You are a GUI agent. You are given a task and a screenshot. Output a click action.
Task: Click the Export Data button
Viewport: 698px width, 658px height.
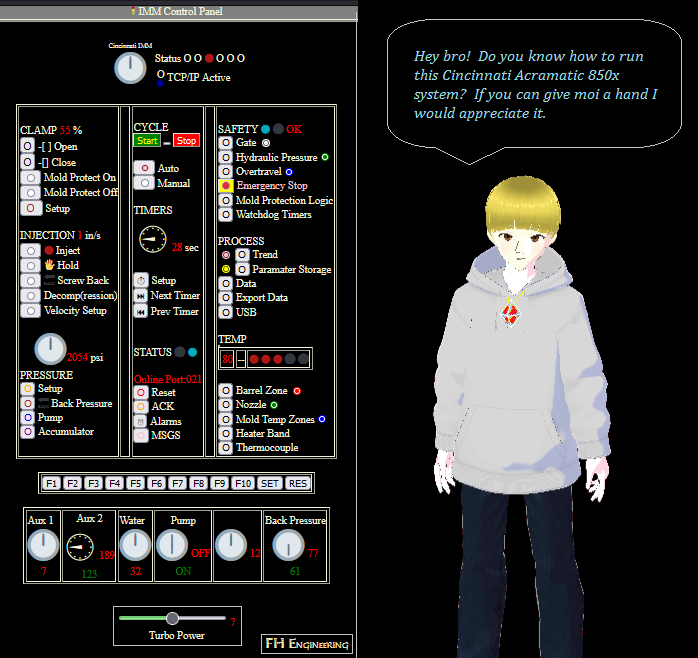226,298
